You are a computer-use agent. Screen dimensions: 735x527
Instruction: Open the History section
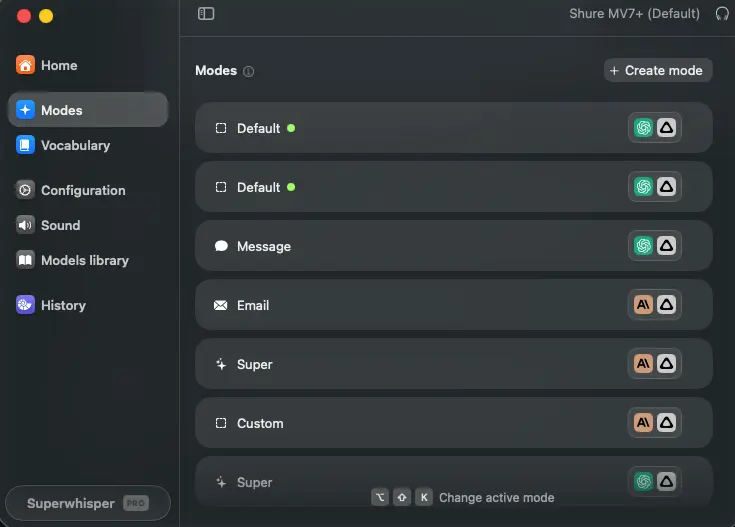[x=88, y=305]
